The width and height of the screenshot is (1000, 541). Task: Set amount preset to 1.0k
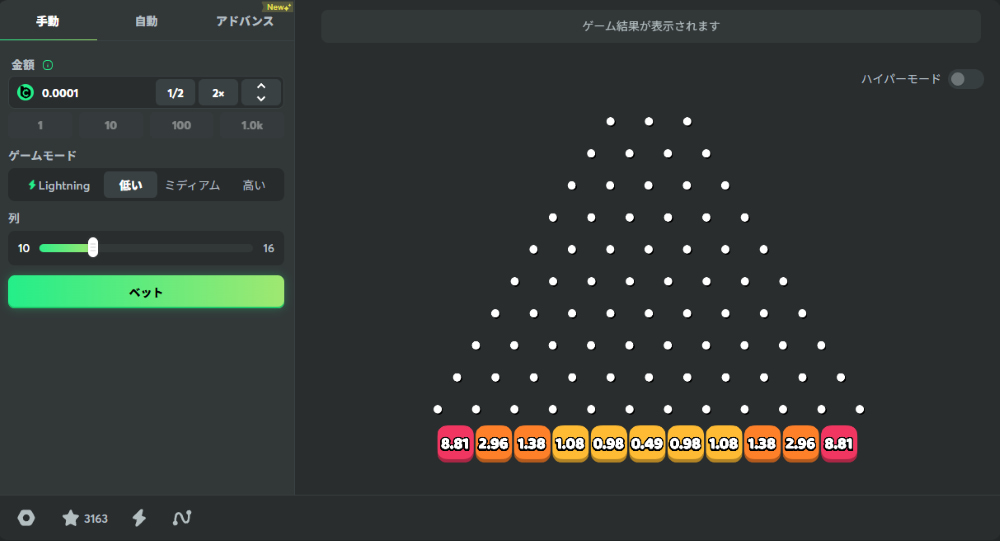tap(252, 126)
